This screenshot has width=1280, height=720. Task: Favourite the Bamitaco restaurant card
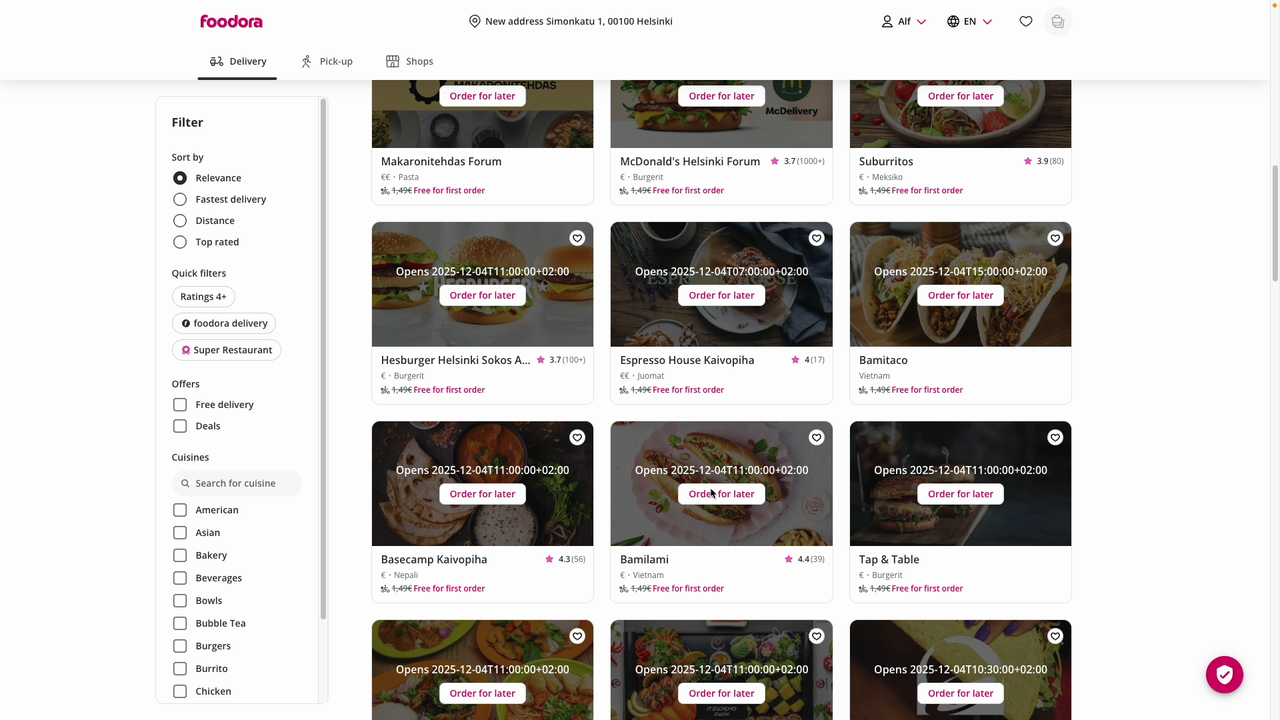pyautogui.click(x=1055, y=238)
